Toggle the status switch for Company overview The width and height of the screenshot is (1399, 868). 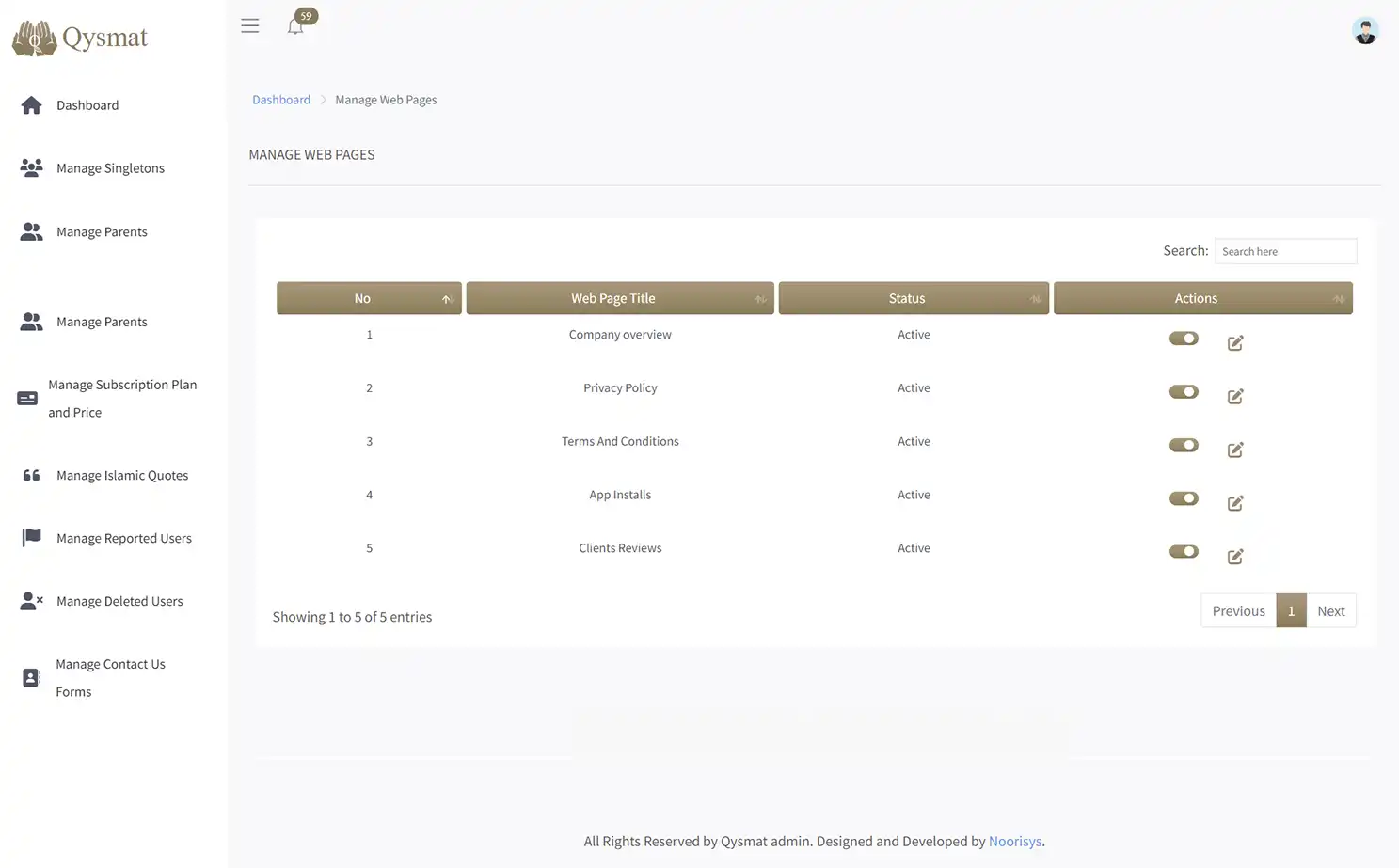1184,338
